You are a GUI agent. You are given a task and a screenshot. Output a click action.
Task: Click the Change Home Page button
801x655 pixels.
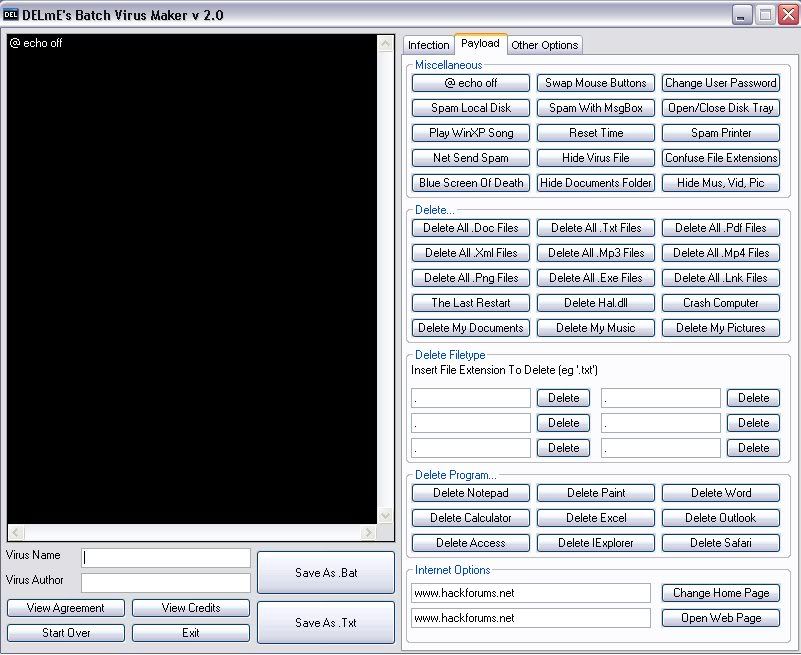pyautogui.click(x=721, y=594)
